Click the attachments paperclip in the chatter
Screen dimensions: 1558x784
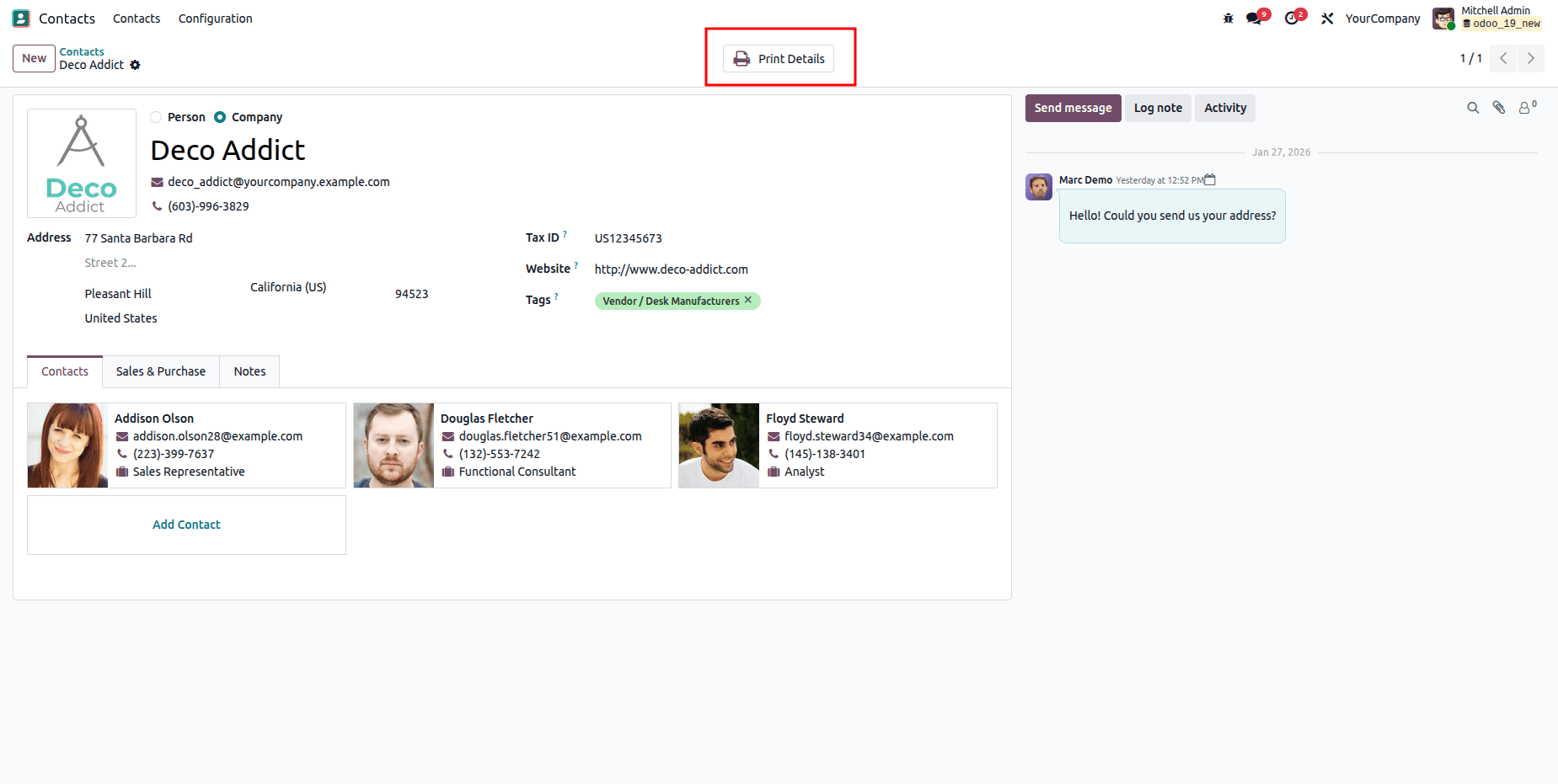(1499, 108)
